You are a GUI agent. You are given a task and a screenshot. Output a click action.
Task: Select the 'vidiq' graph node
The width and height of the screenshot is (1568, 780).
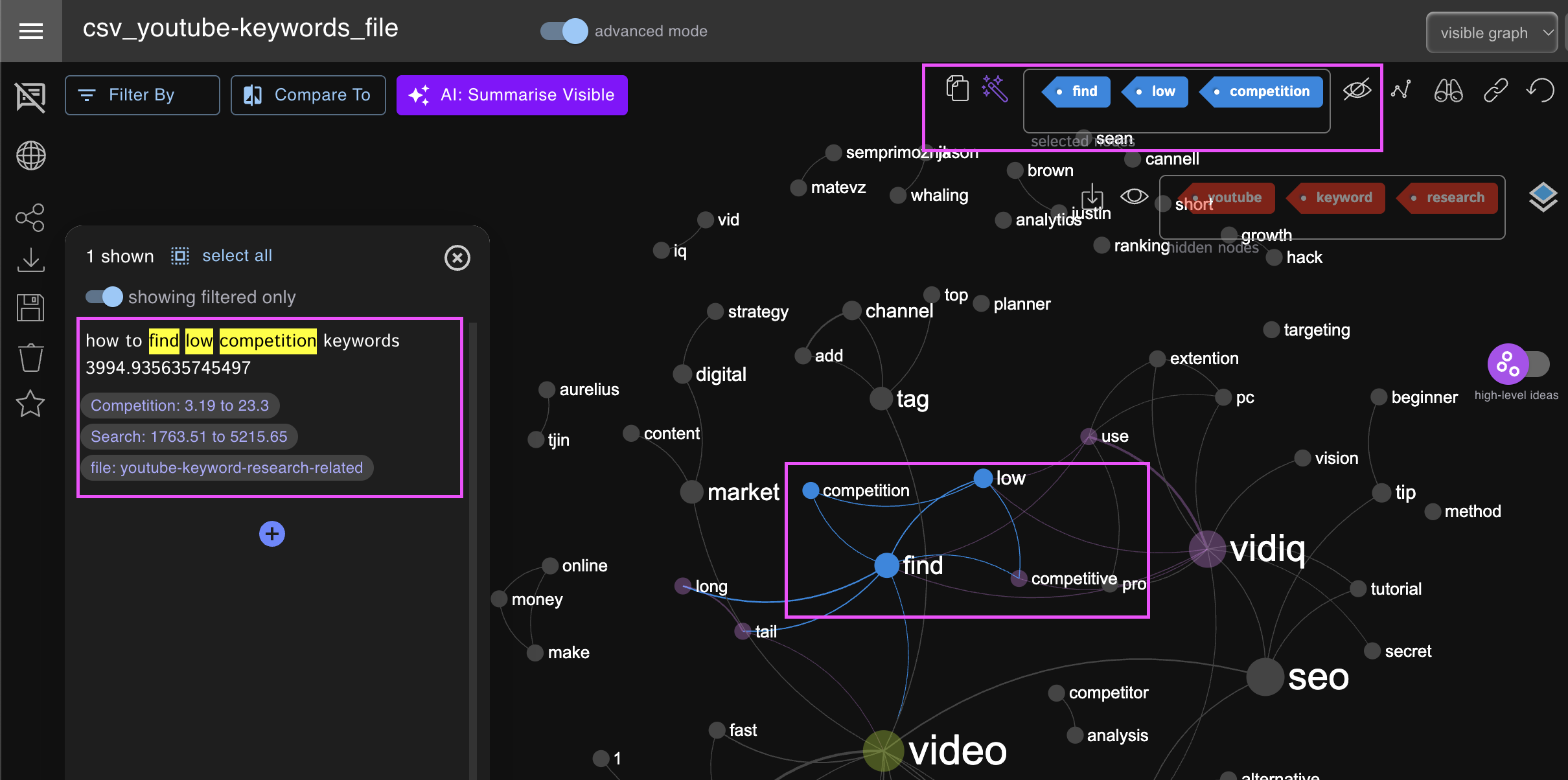(1208, 549)
